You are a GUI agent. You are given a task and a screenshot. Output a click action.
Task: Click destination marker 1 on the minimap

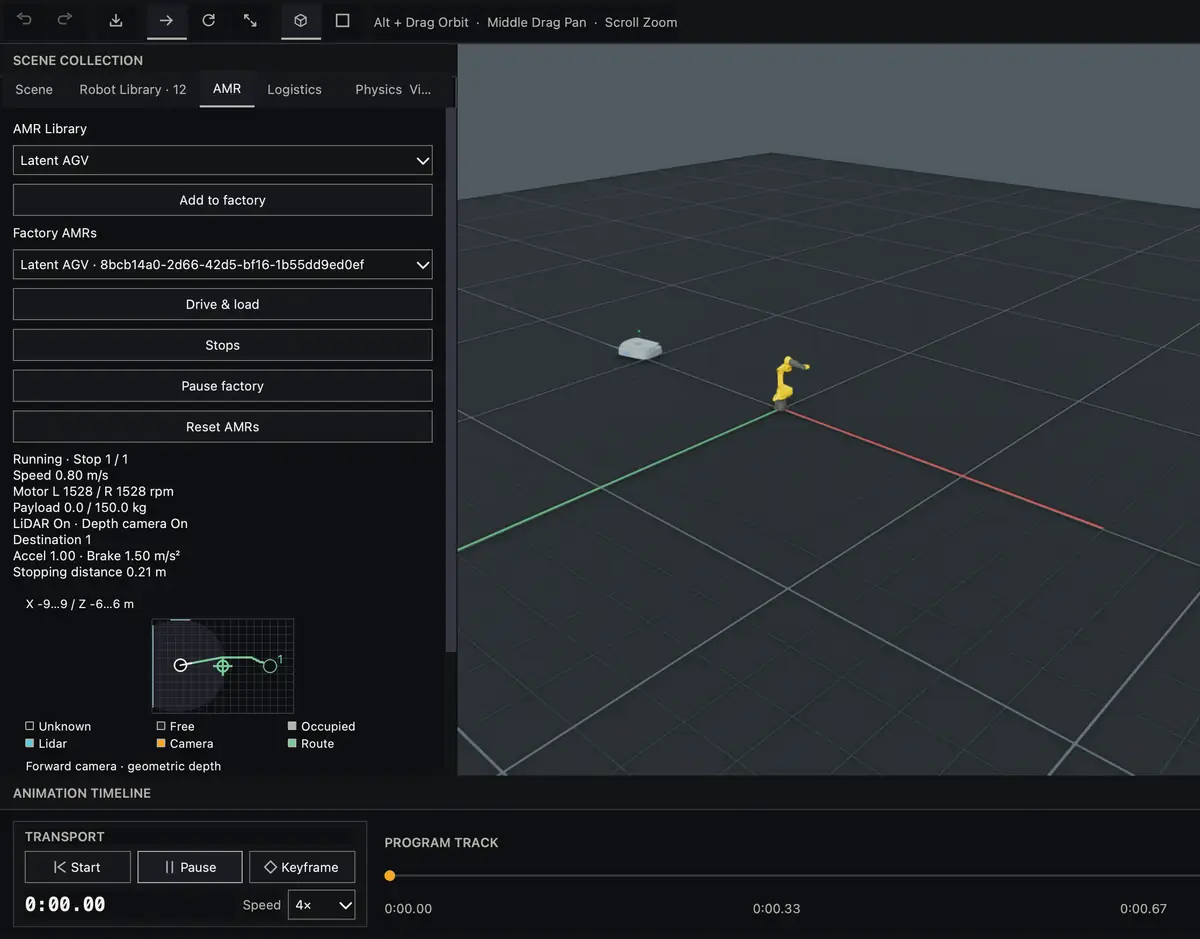270,665
